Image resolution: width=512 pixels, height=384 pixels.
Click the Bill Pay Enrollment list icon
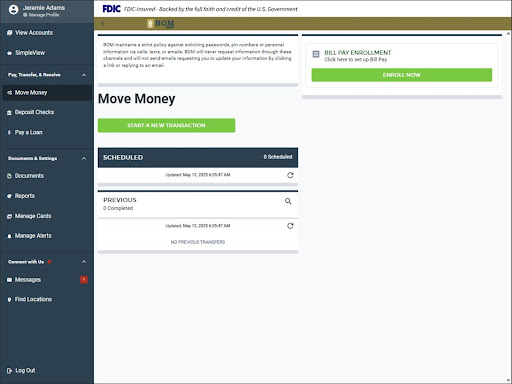click(316, 54)
